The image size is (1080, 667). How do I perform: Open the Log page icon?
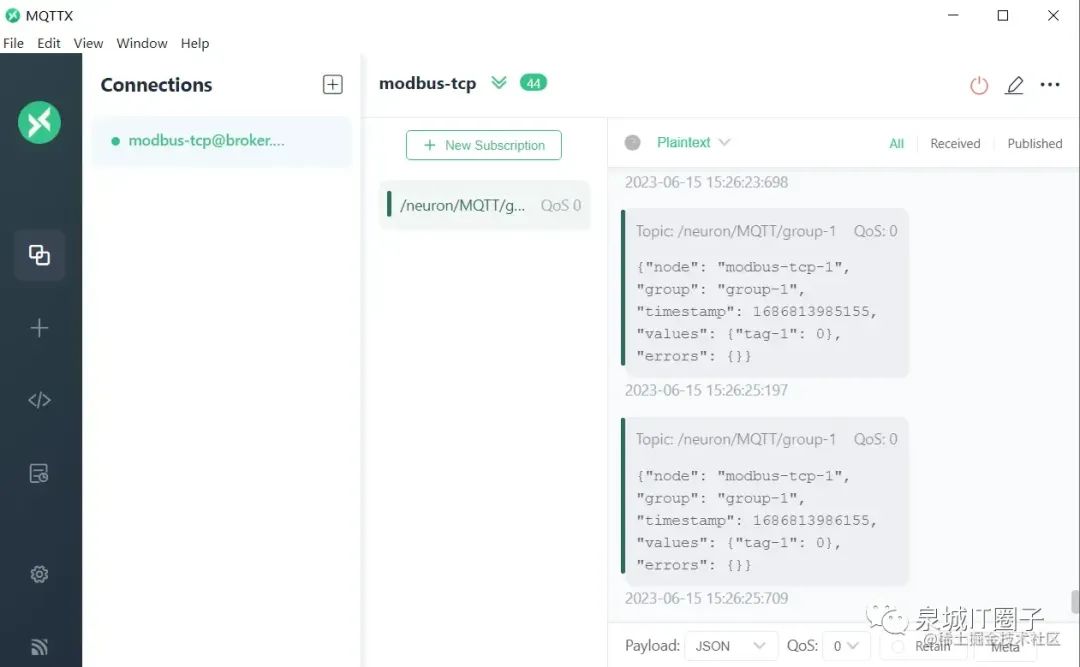point(39,473)
